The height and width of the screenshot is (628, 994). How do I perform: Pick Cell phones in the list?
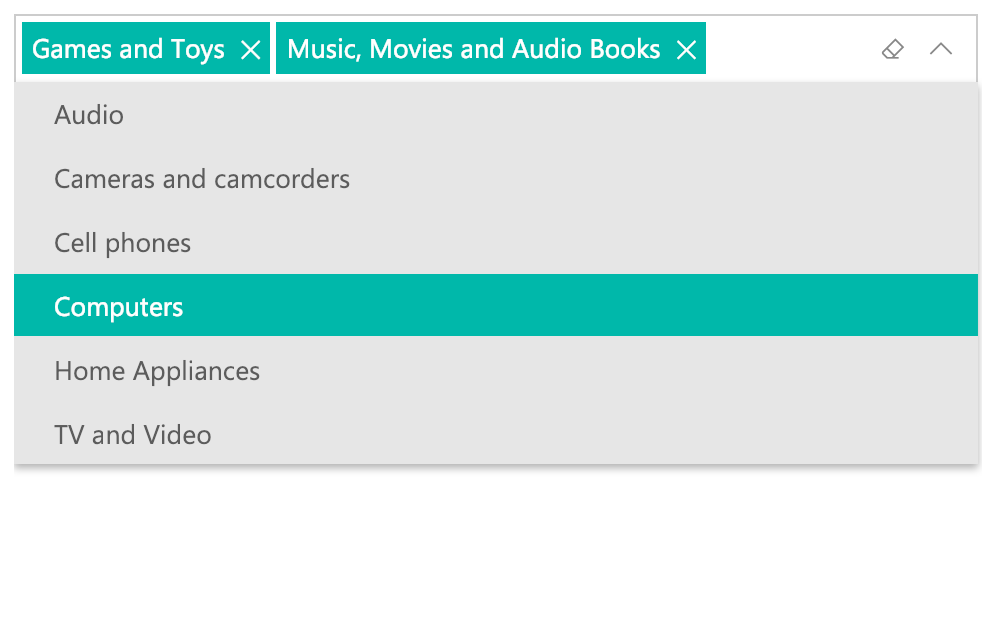[496, 243]
